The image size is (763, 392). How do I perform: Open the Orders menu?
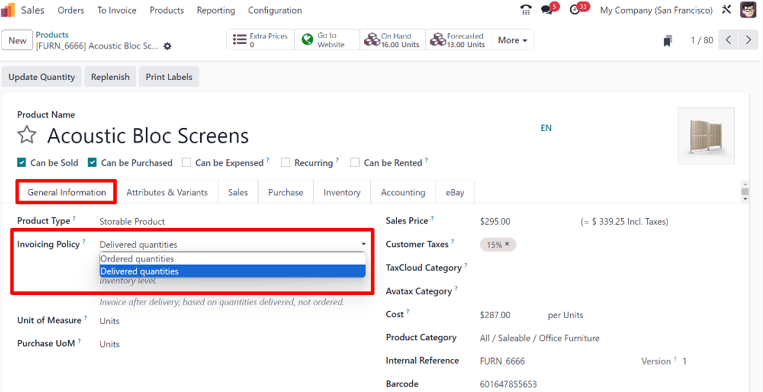click(71, 10)
